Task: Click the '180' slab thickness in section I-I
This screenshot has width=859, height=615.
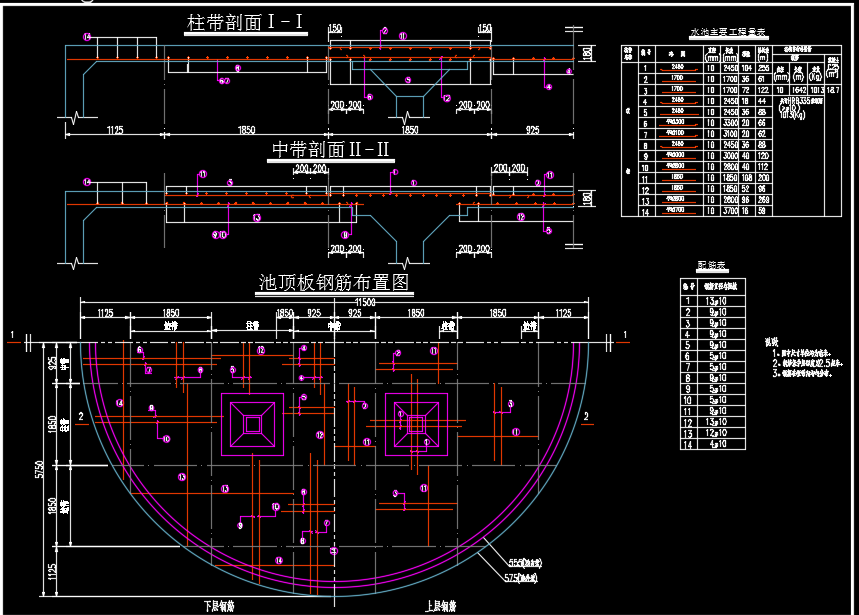Action: tap(587, 53)
